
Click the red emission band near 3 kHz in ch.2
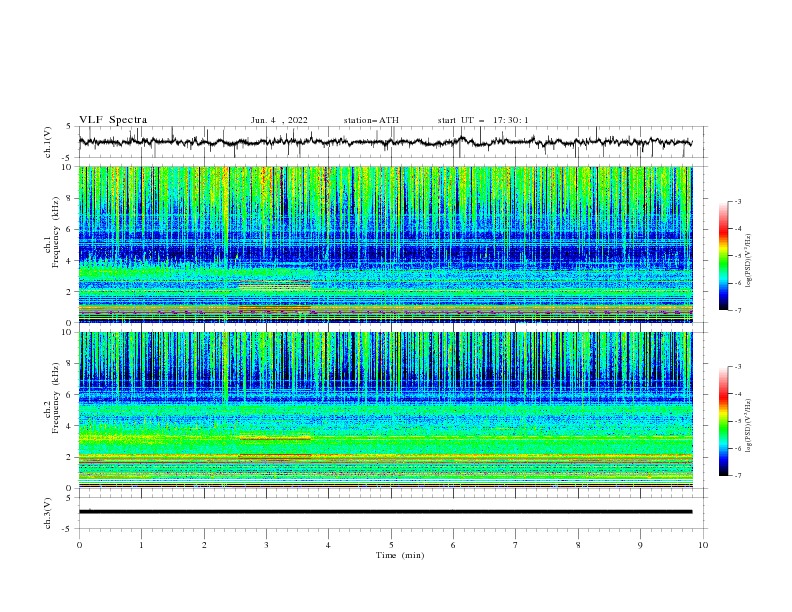(x=275, y=438)
